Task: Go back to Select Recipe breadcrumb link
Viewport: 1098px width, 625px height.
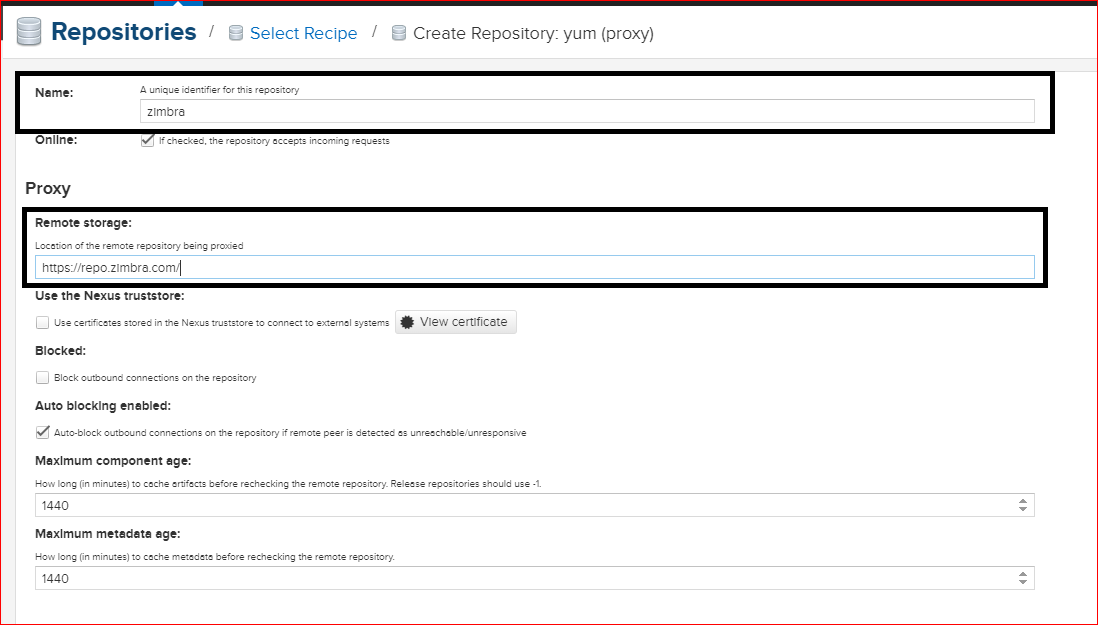Action: point(303,33)
